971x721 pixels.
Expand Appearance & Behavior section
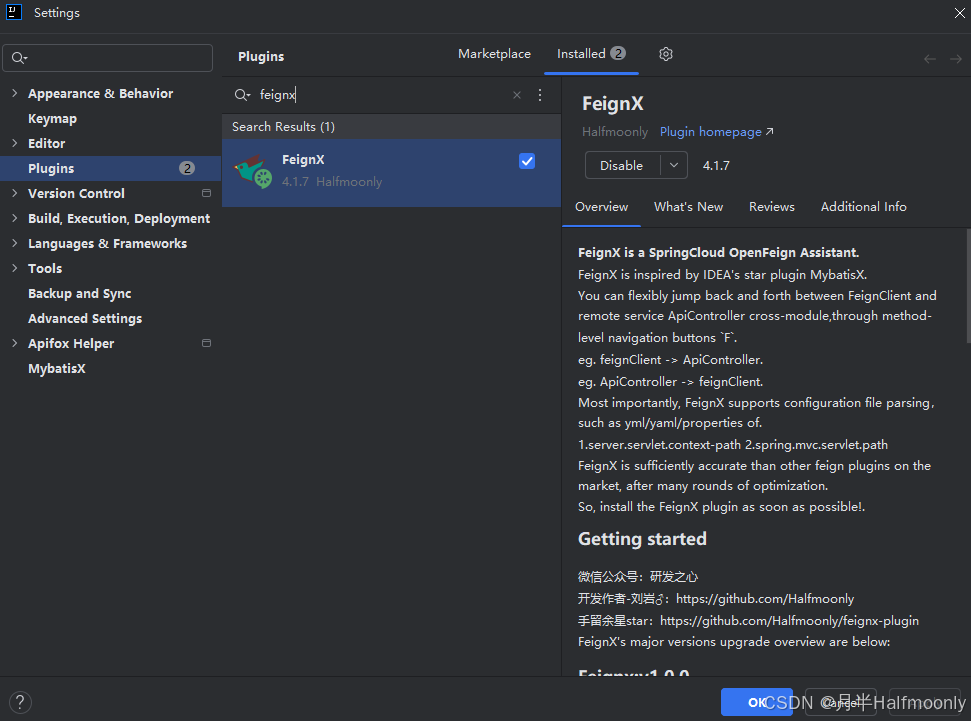click(x=14, y=93)
